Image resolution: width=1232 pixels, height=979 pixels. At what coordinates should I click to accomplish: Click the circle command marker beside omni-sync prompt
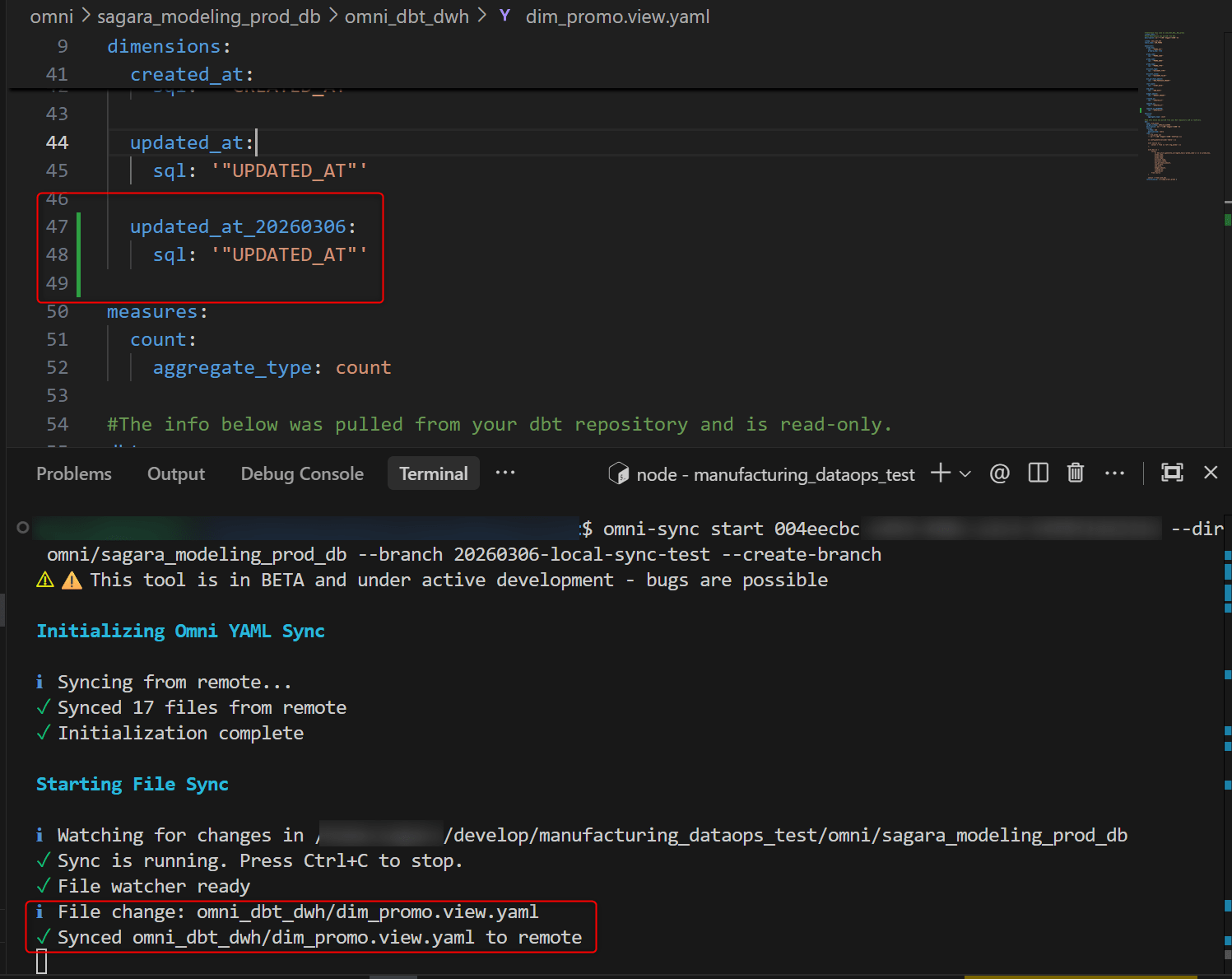coord(23,528)
